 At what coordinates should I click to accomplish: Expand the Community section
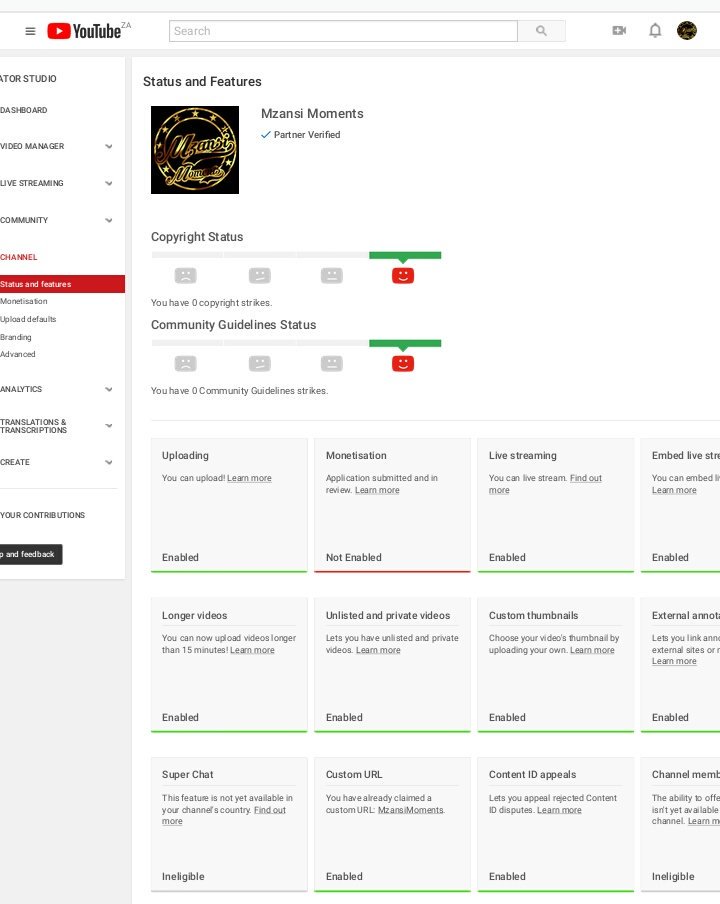click(109, 220)
